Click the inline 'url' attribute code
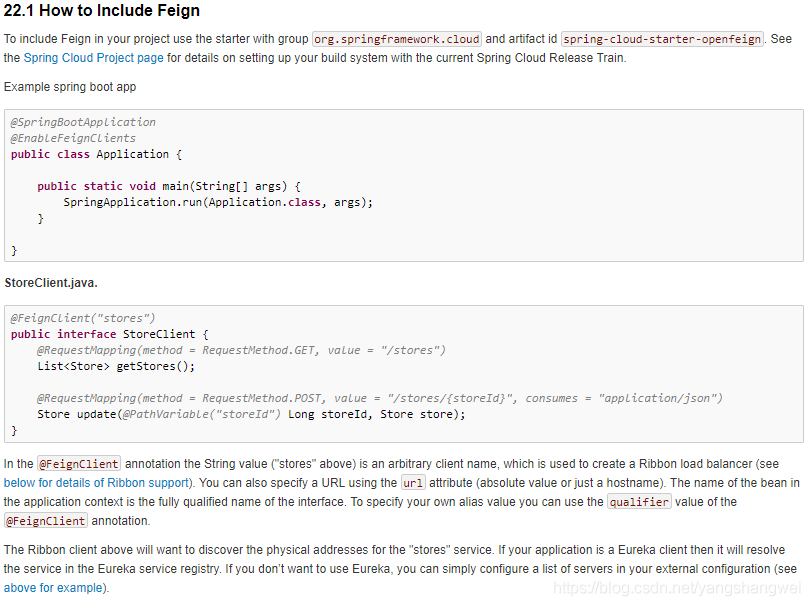 pos(413,482)
